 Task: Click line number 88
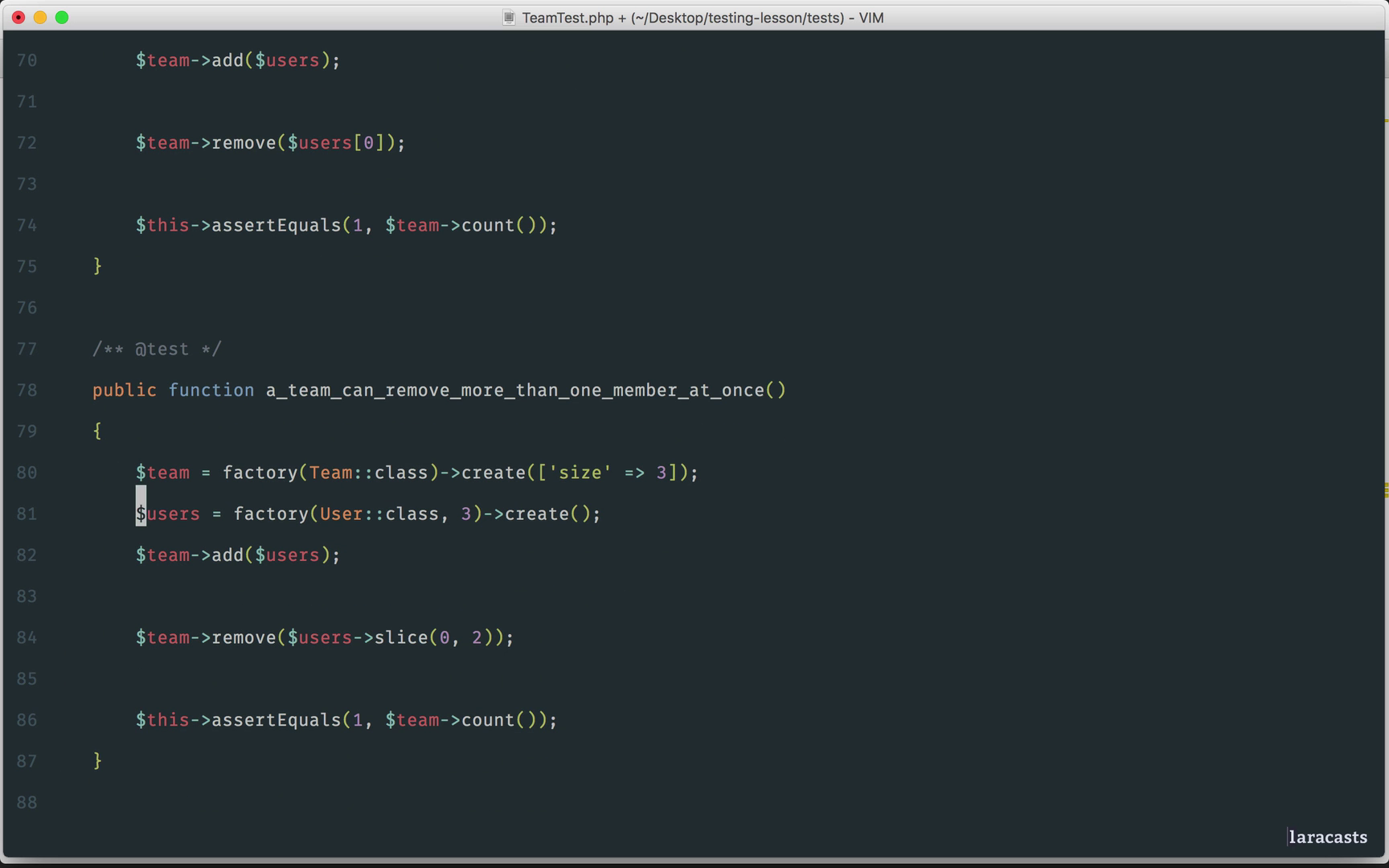click(27, 802)
